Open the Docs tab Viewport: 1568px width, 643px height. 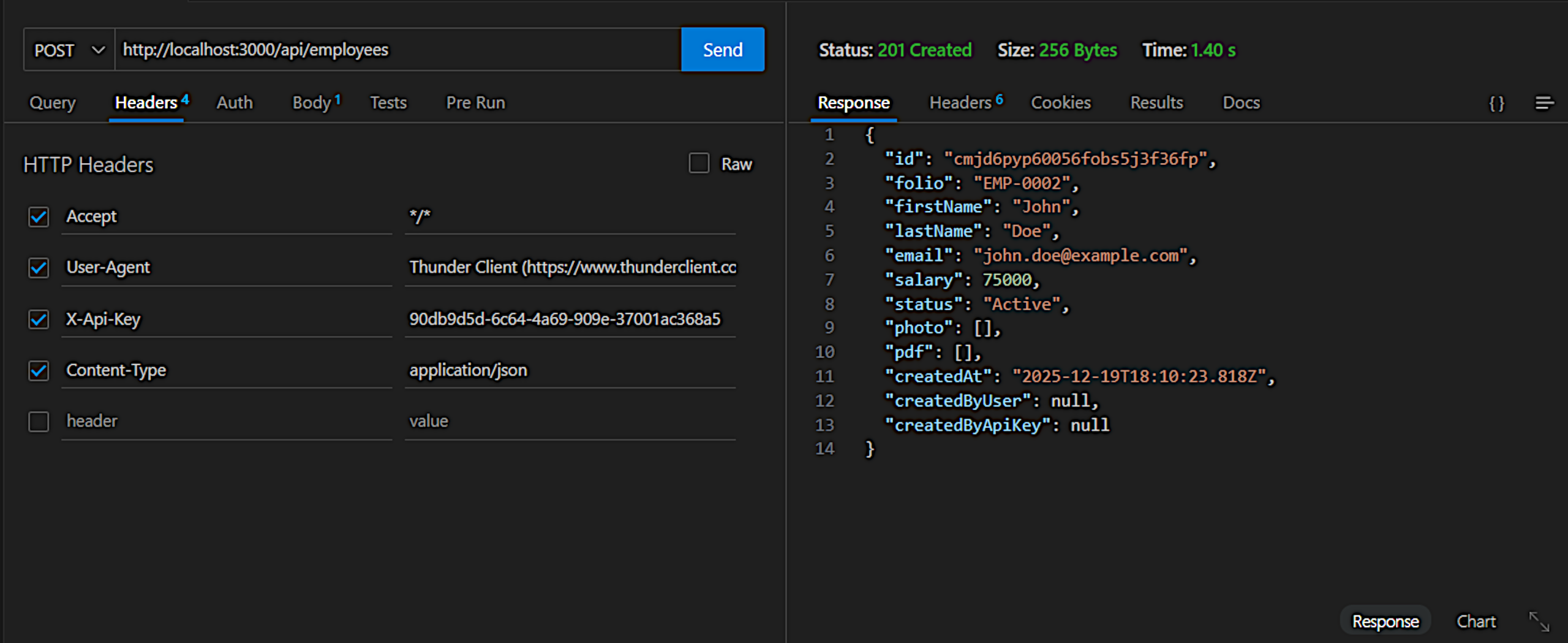pos(1241,102)
